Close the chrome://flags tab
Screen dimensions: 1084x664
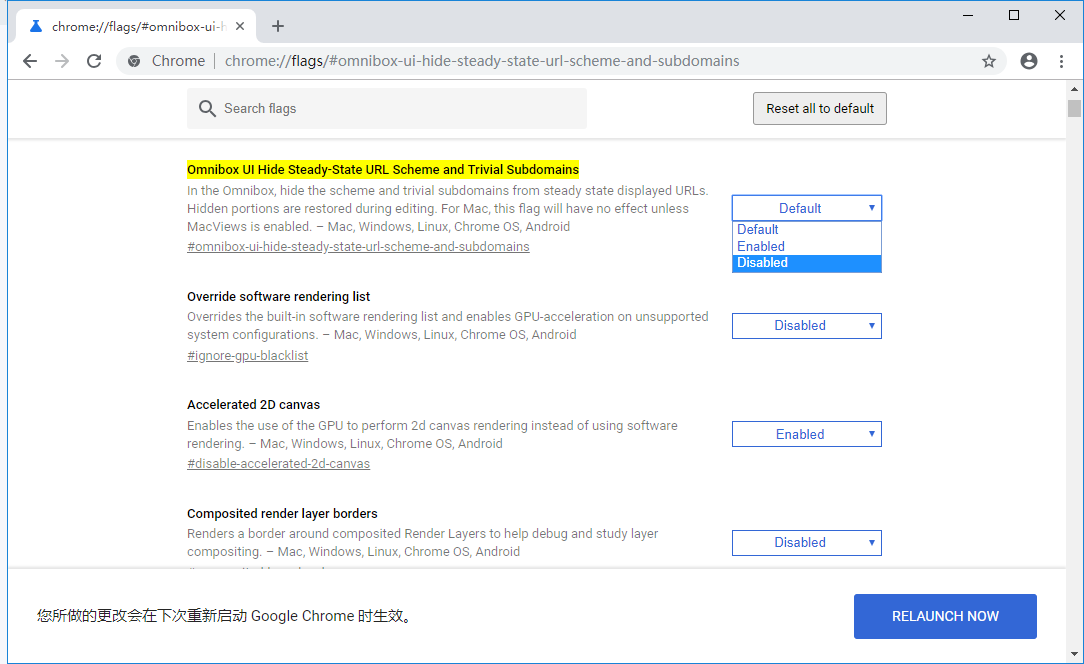[x=240, y=26]
